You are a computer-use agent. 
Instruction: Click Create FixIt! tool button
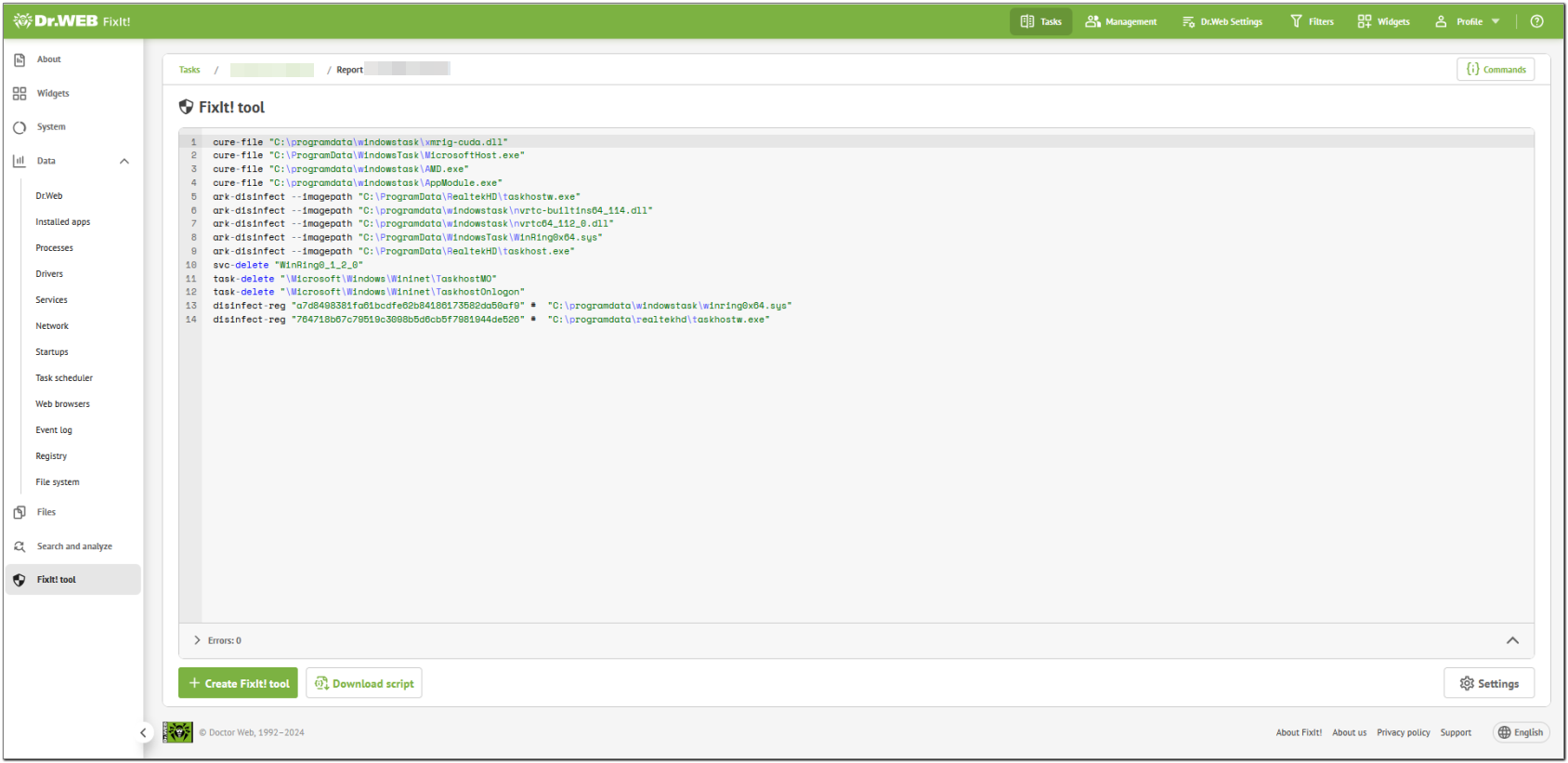click(238, 683)
